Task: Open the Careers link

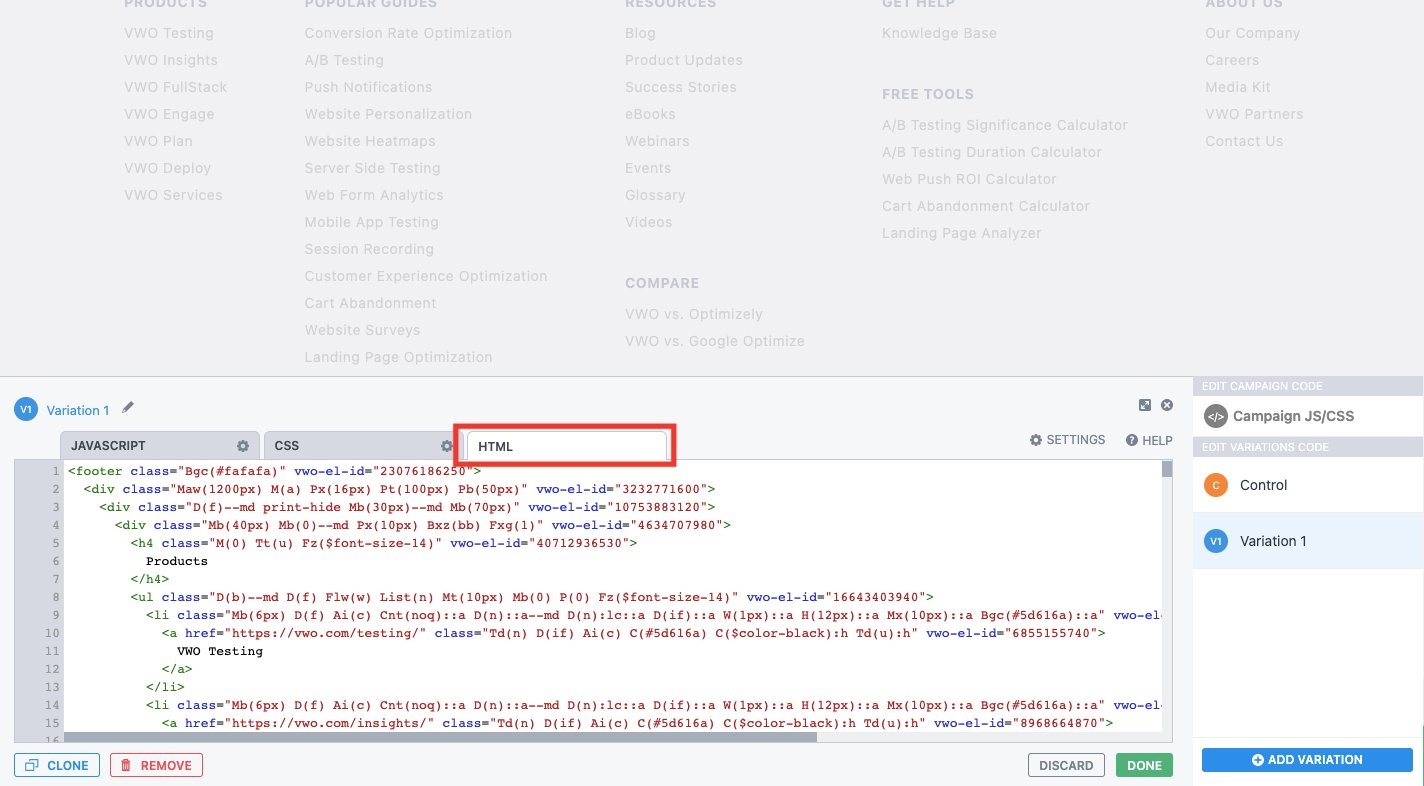Action: coord(1232,60)
